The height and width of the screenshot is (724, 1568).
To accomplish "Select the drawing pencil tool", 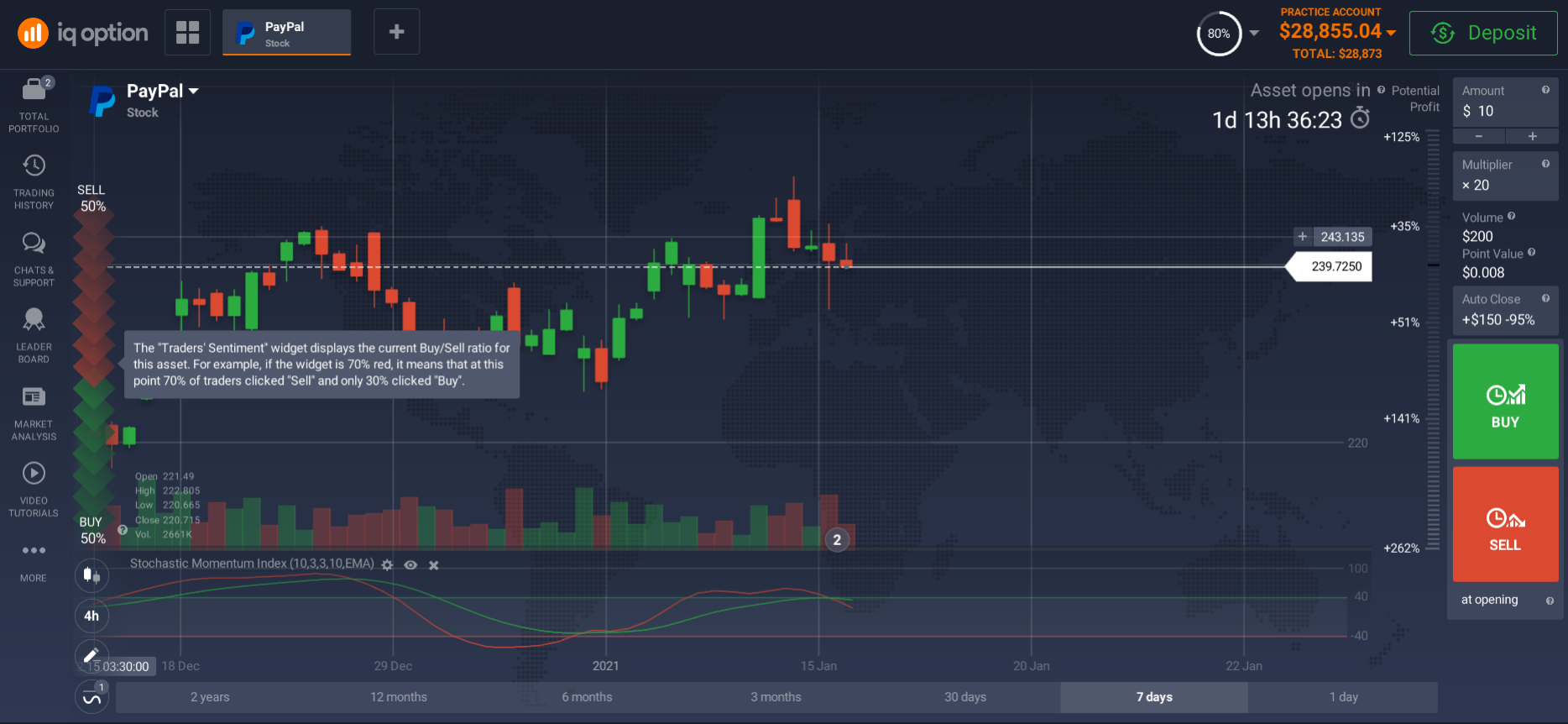I will 91,655.
